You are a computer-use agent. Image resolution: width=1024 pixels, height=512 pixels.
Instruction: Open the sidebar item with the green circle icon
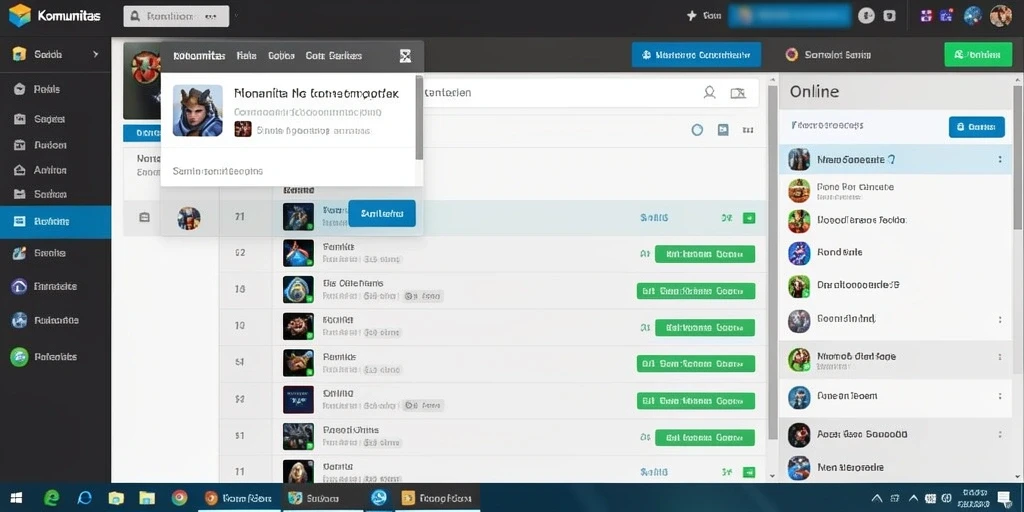pos(56,357)
